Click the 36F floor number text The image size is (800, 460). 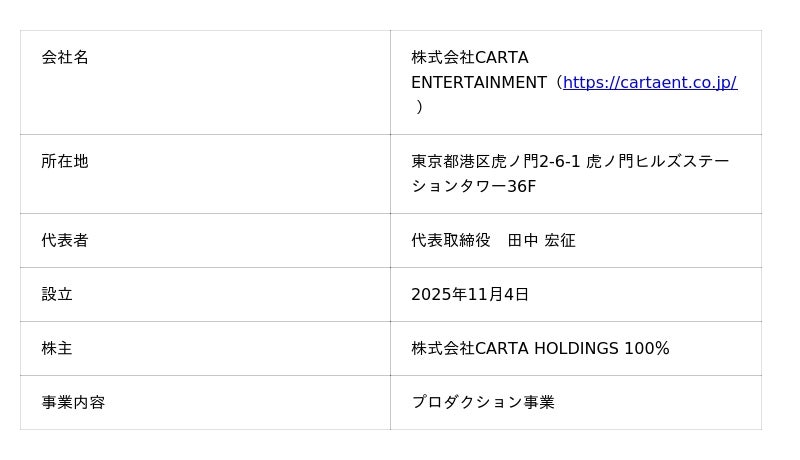point(521,187)
